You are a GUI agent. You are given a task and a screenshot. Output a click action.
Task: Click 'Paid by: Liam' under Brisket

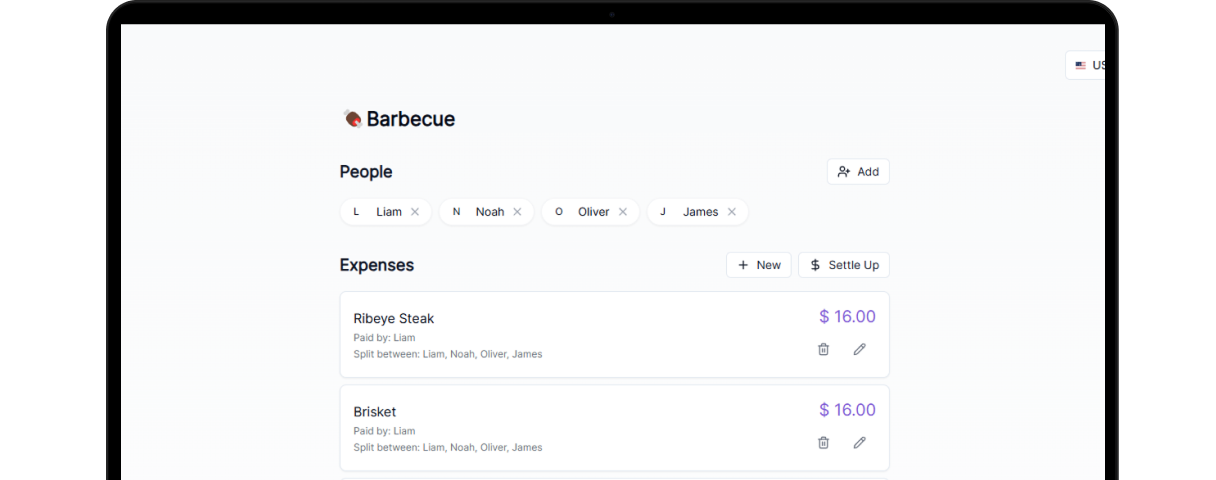click(x=384, y=431)
